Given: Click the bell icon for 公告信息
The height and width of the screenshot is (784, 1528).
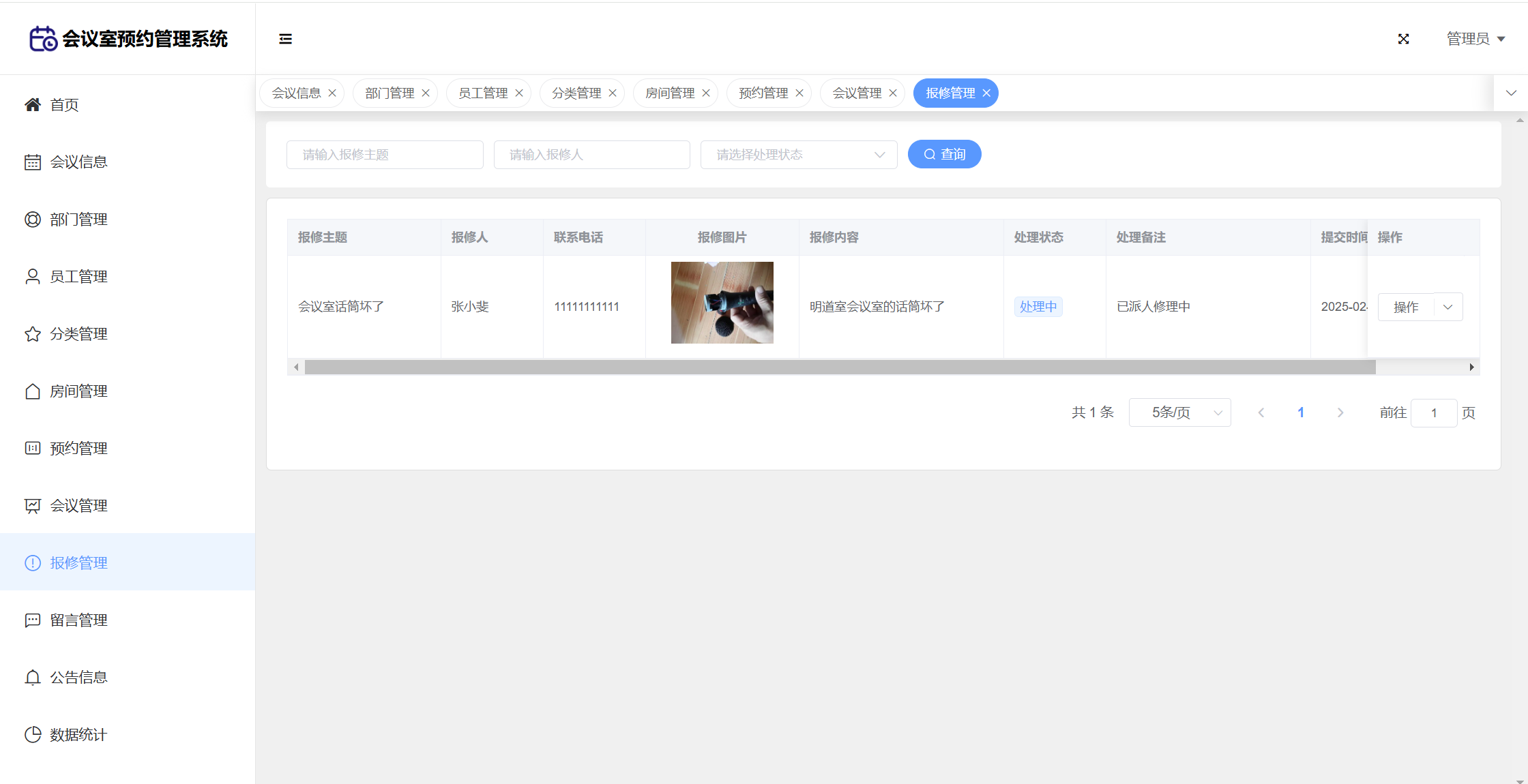Looking at the screenshot, I should coord(33,678).
